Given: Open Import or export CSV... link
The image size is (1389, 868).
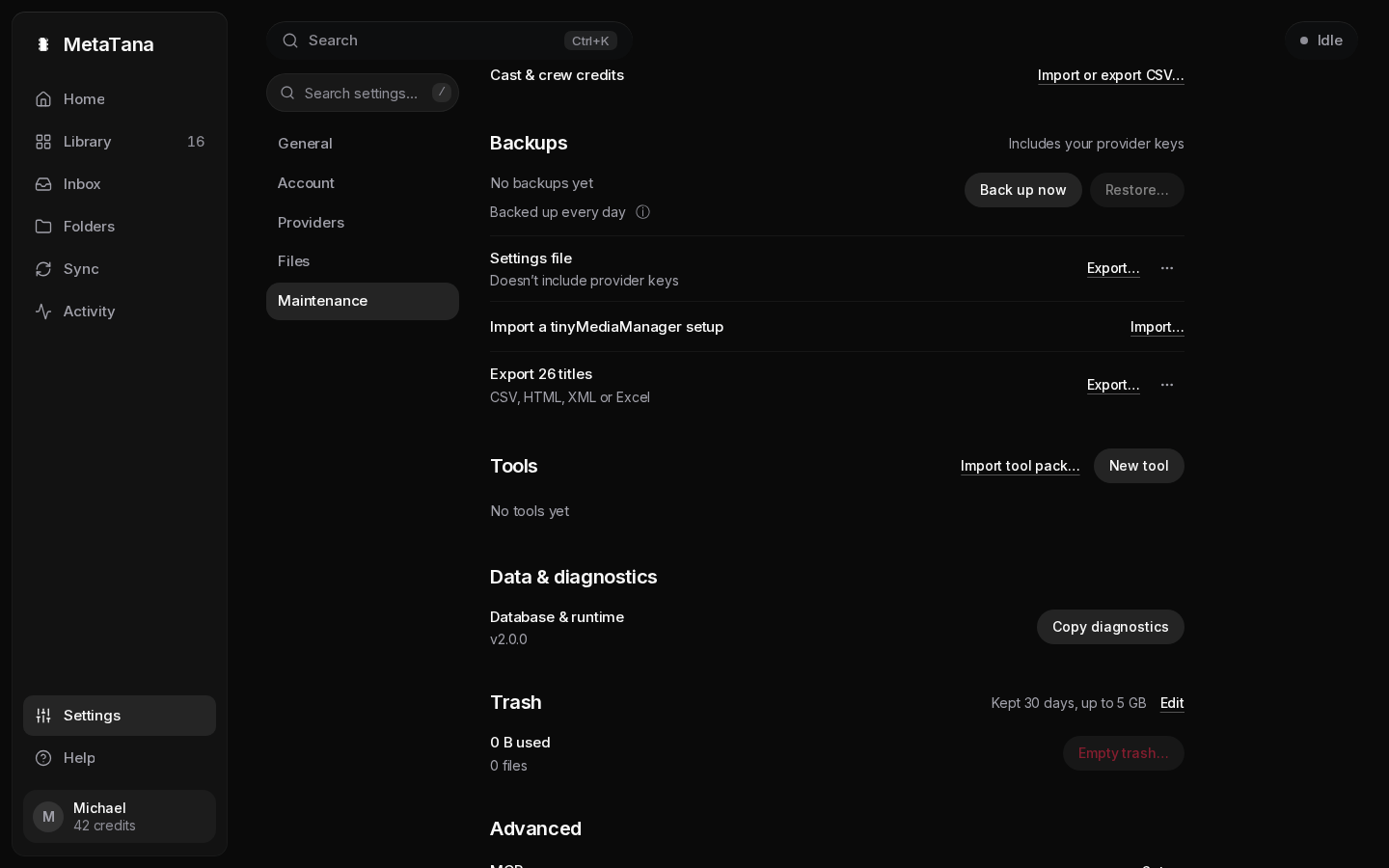Looking at the screenshot, I should click(1111, 75).
